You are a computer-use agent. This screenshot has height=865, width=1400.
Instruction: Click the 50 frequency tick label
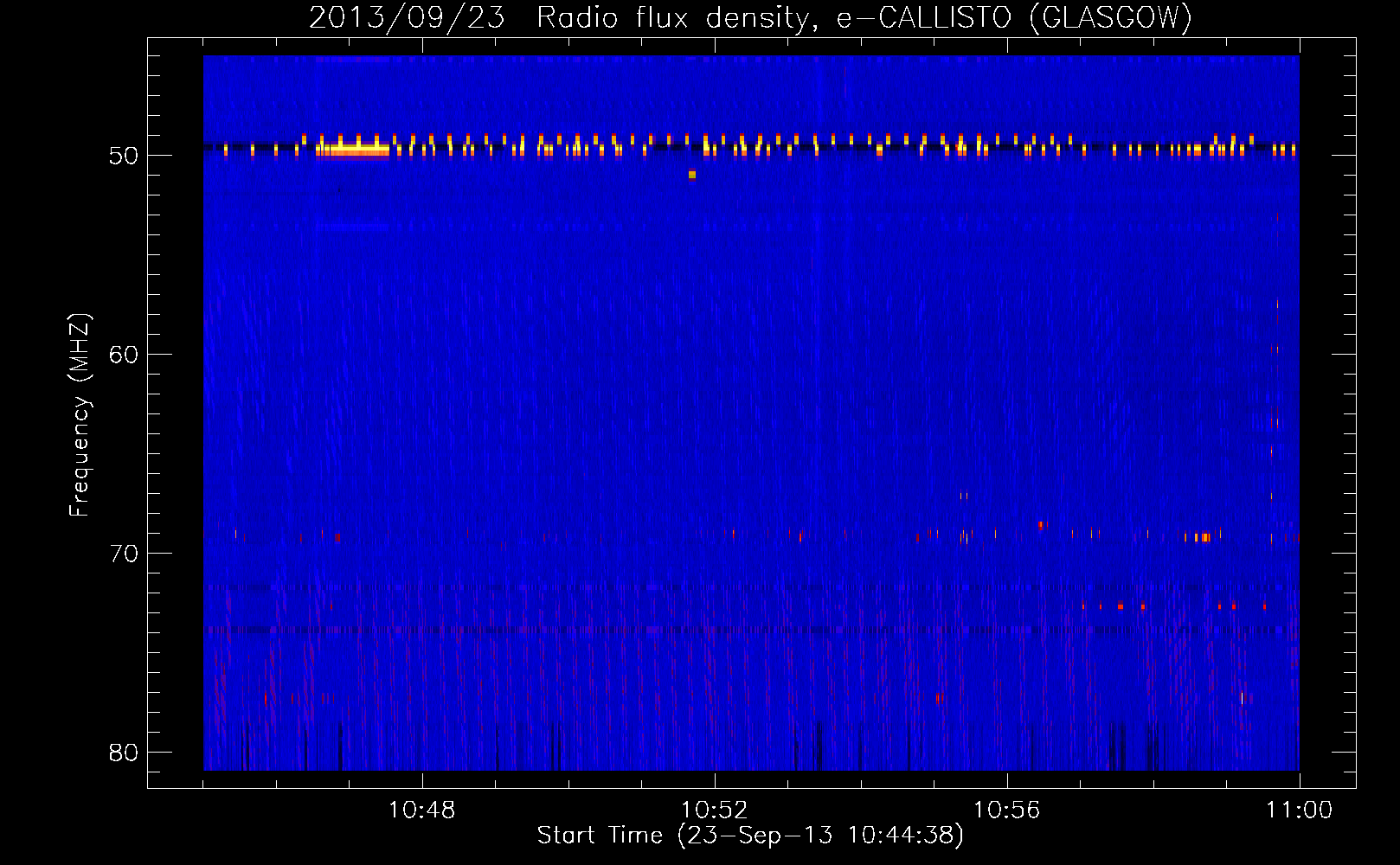[x=124, y=157]
